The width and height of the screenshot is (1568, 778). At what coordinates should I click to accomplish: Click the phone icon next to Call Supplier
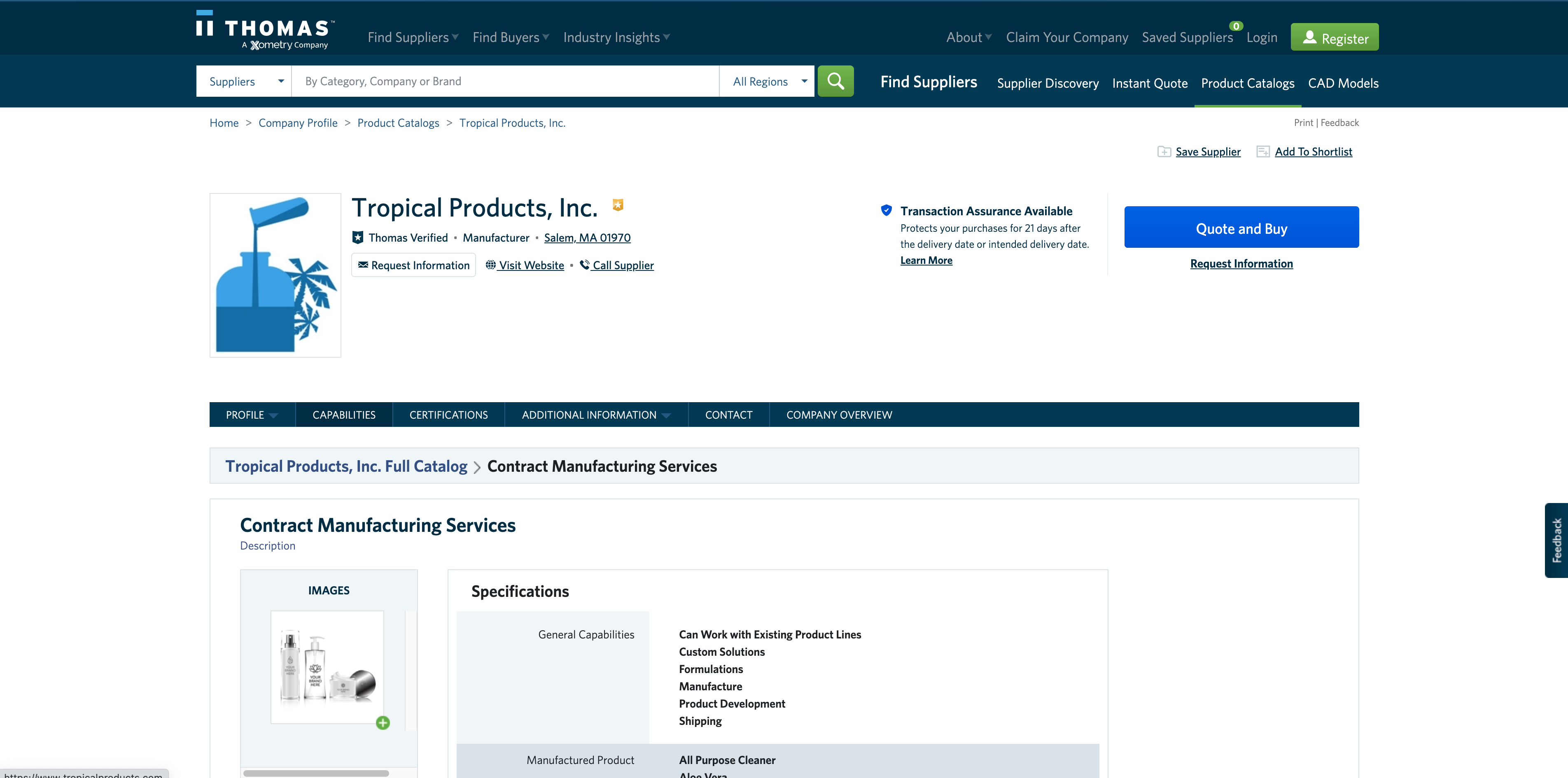pyautogui.click(x=584, y=265)
